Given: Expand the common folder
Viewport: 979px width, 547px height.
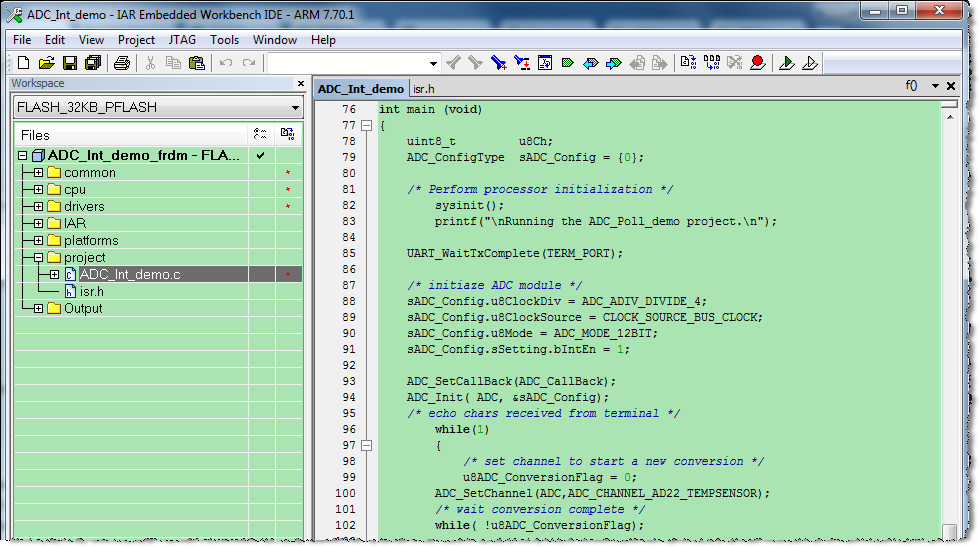Looking at the screenshot, I should click(x=38, y=172).
